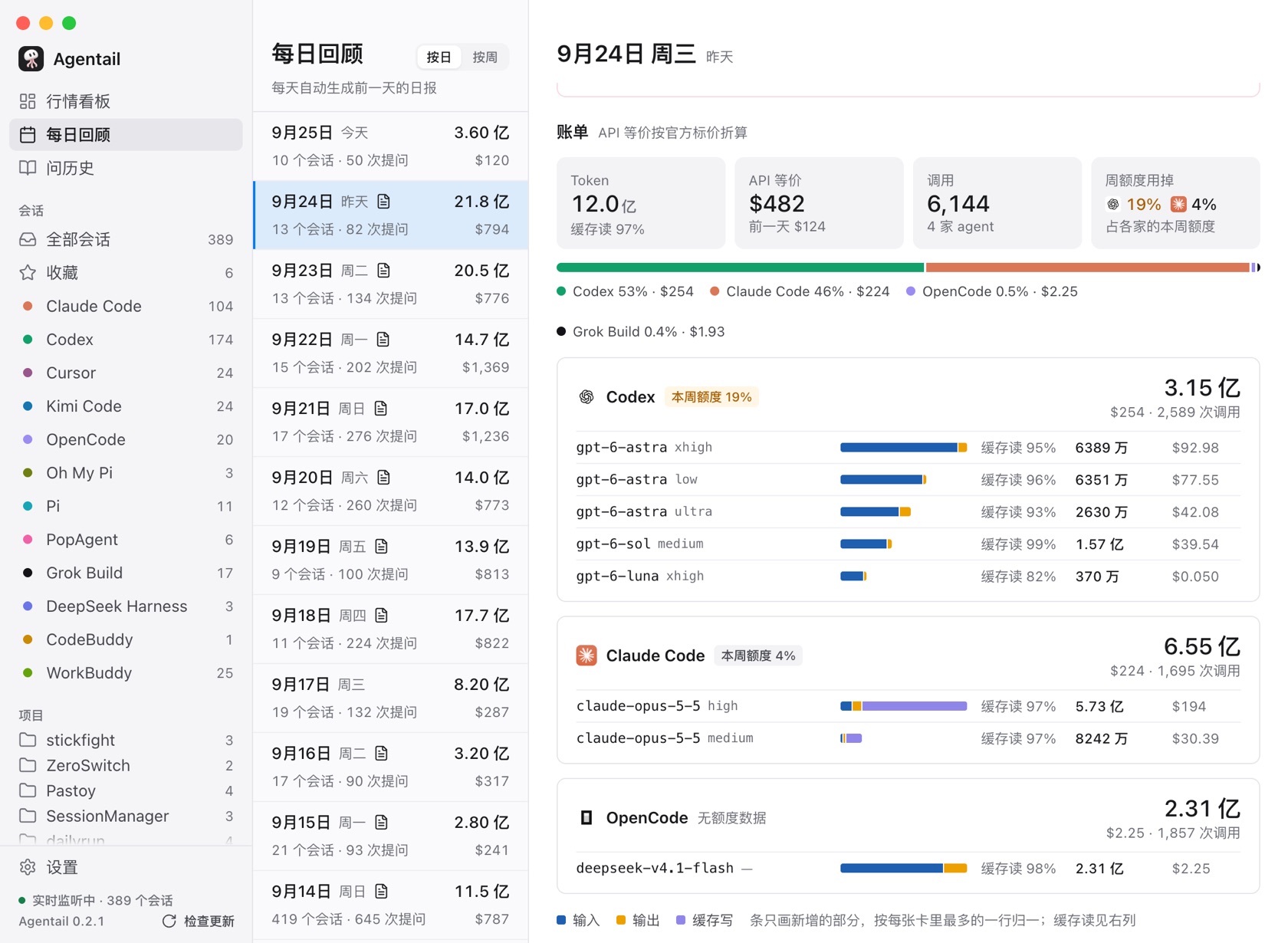The width and height of the screenshot is (1288, 943).
Task: Click the gpt-6-astra xhigh usage bar
Action: pyautogui.click(x=903, y=448)
